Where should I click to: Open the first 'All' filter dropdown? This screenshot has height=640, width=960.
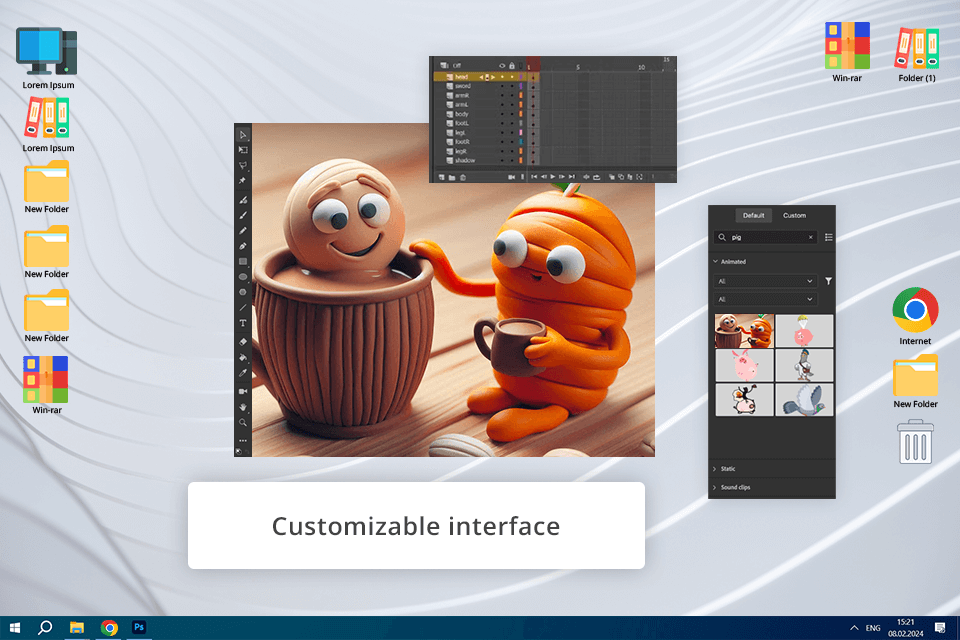[x=765, y=282]
